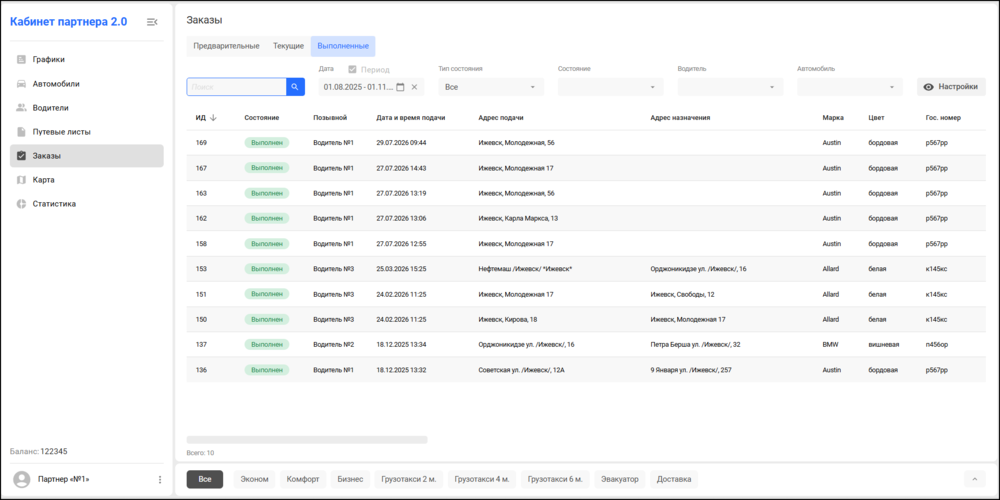This screenshot has width=1000, height=500.
Task: Open the calendar date picker icon
Action: point(401,87)
